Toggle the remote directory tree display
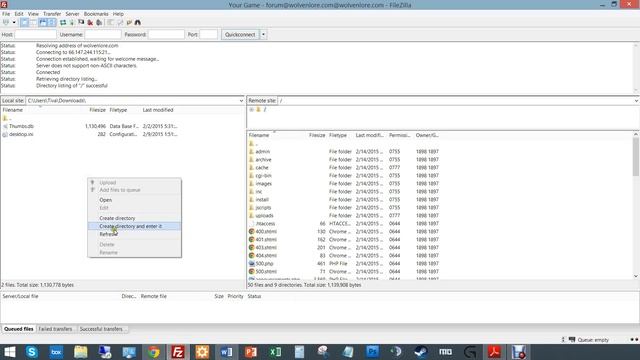 coord(43,22)
